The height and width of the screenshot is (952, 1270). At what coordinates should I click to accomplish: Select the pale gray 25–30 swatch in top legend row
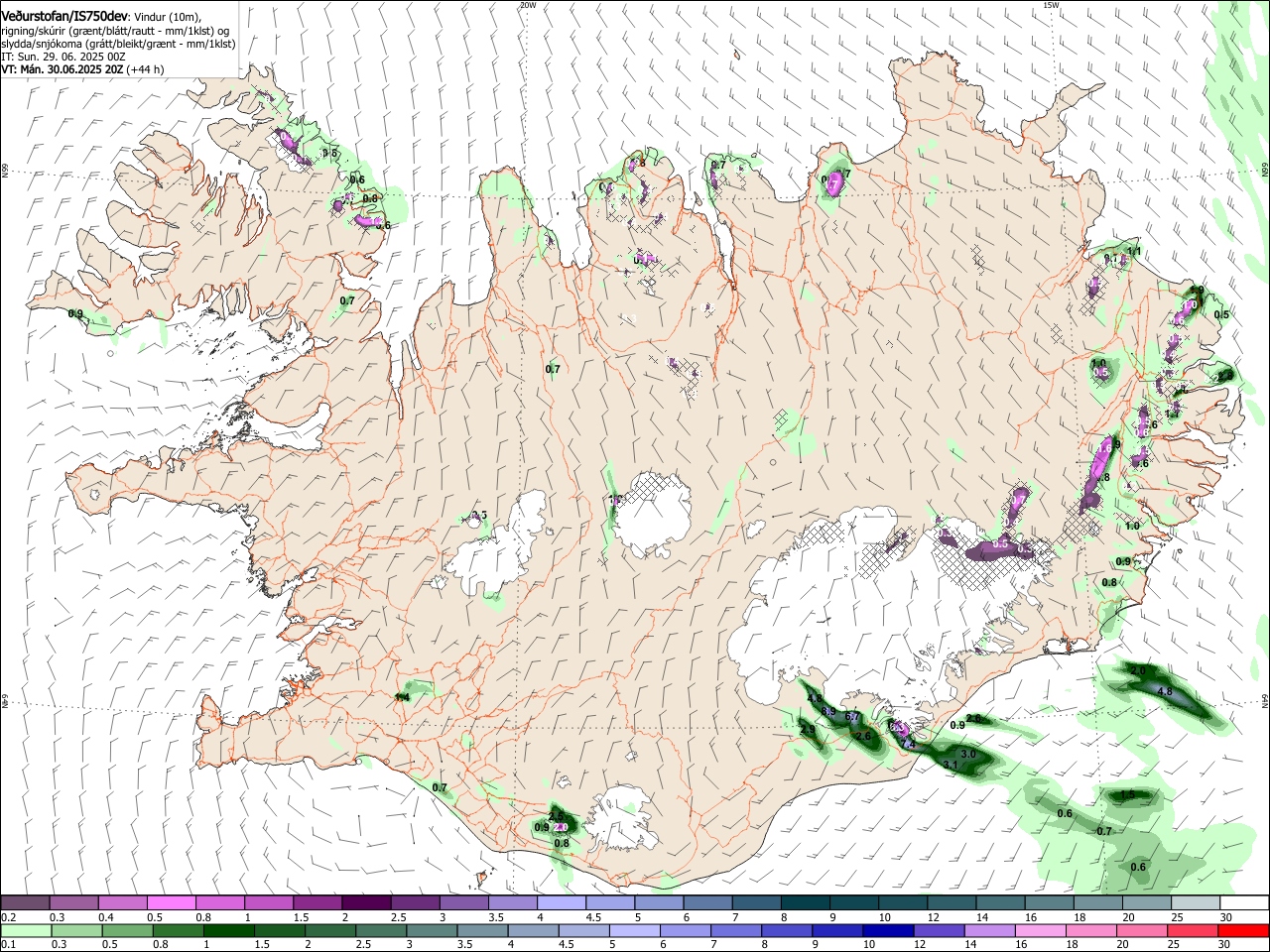click(1196, 903)
